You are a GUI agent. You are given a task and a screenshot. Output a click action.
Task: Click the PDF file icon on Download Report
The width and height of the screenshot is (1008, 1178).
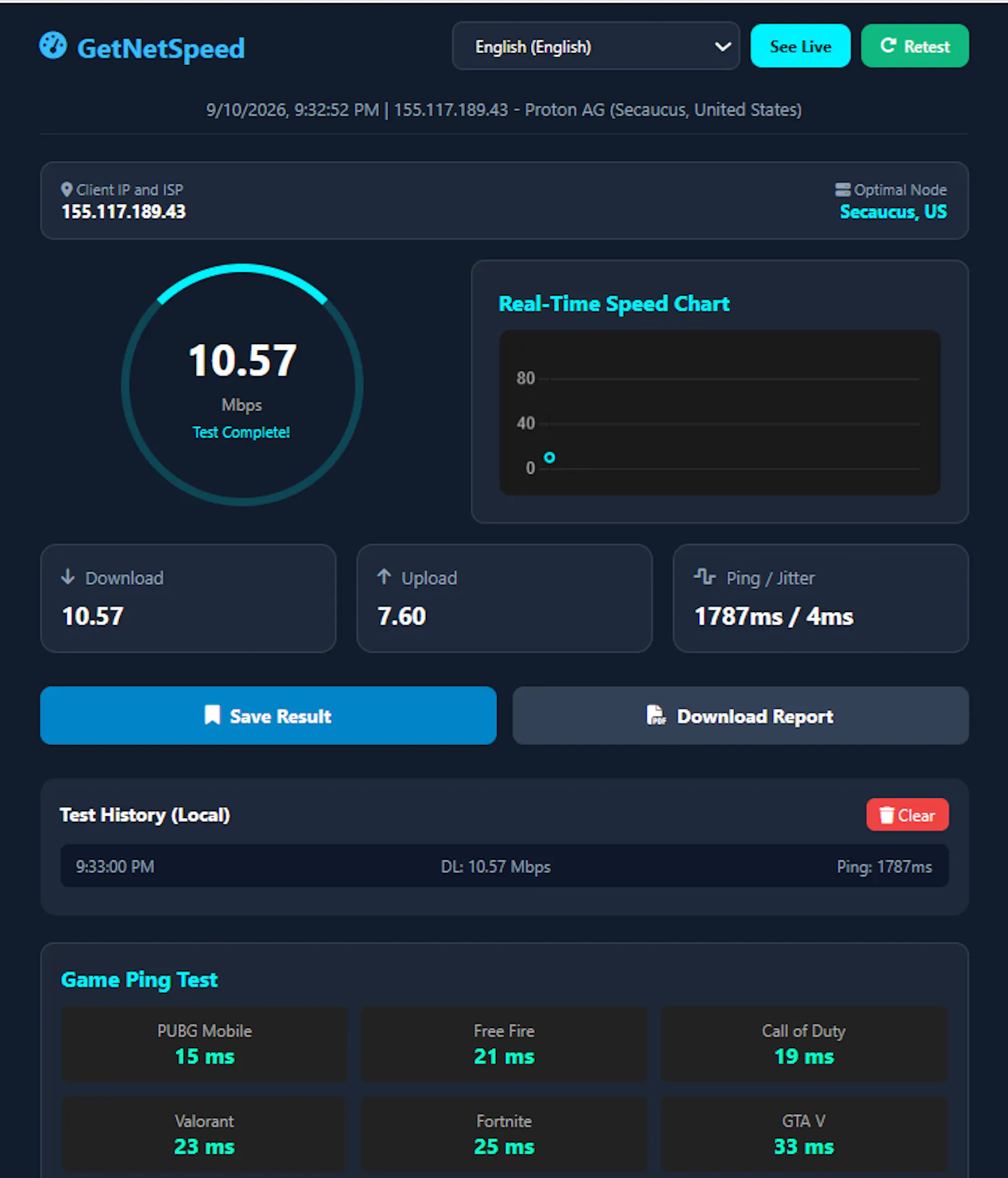click(656, 715)
